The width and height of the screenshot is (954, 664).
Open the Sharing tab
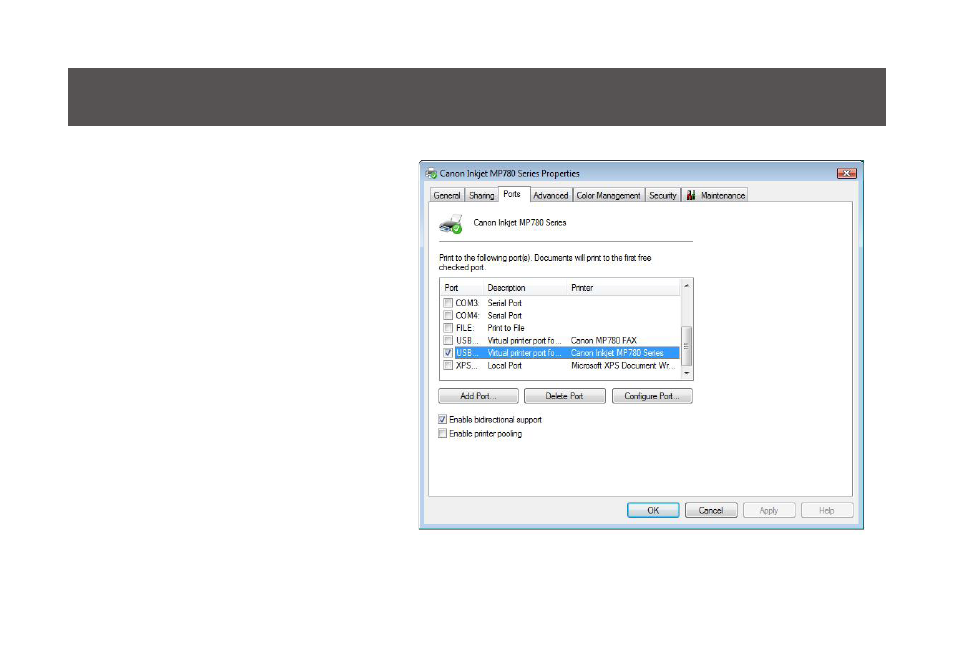[x=481, y=195]
